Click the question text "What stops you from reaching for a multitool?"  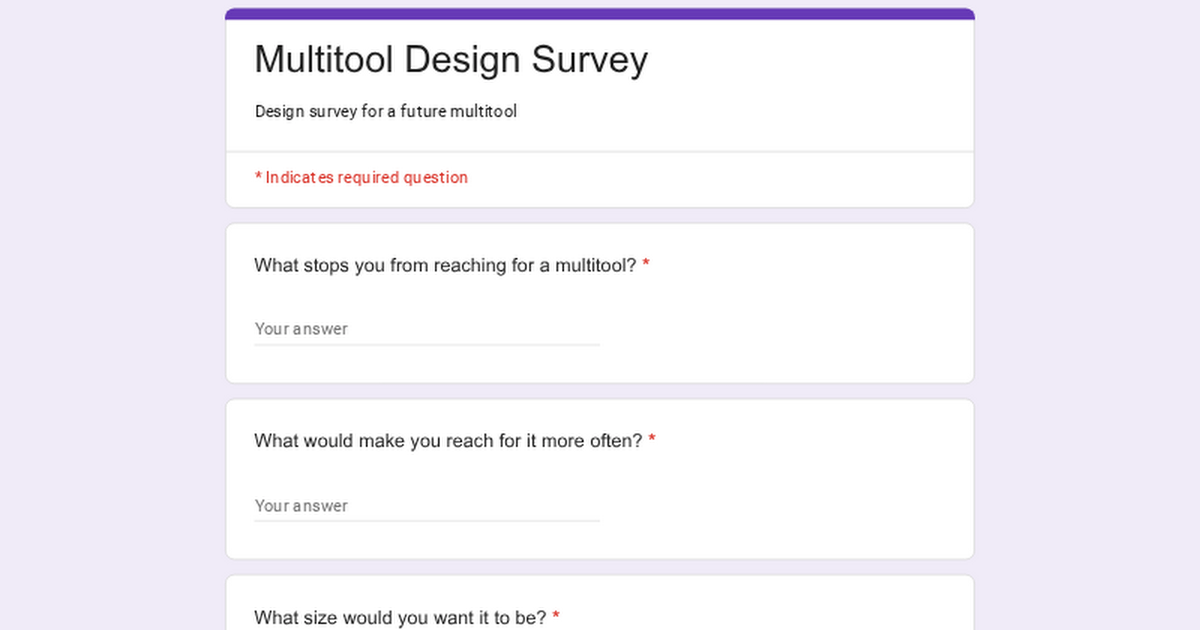coord(445,266)
